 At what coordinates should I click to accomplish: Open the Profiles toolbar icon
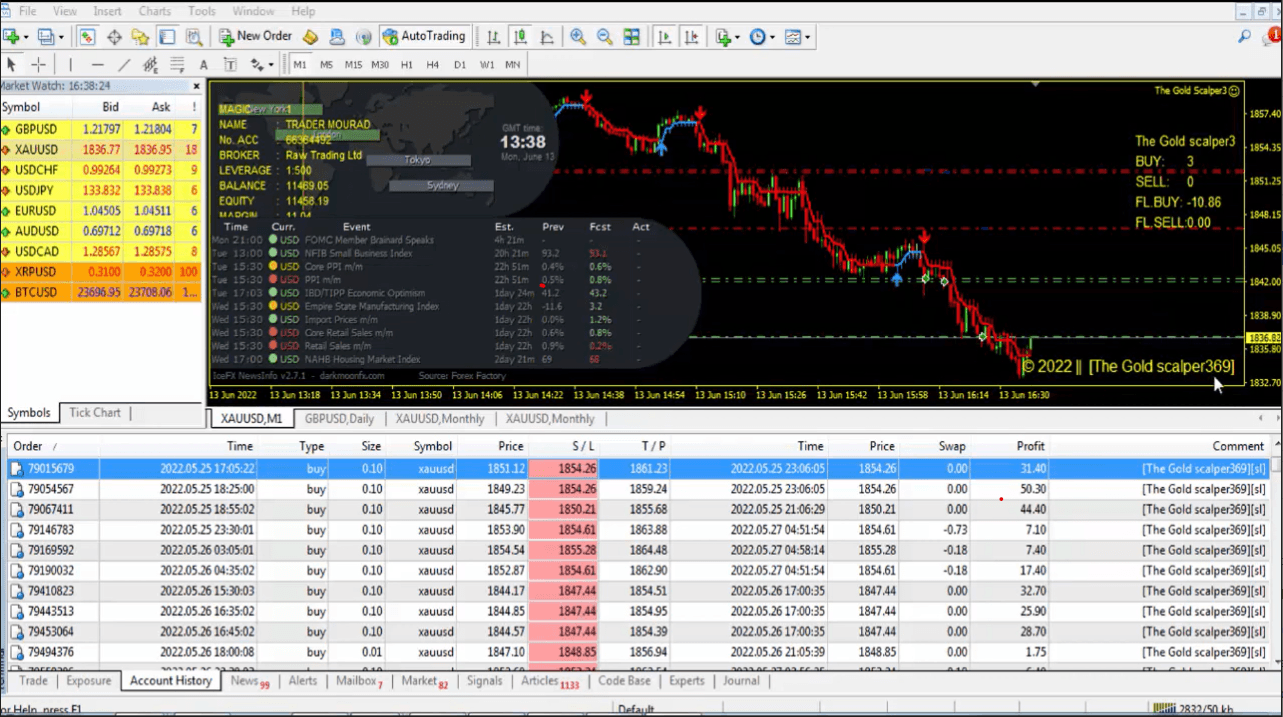[45, 37]
